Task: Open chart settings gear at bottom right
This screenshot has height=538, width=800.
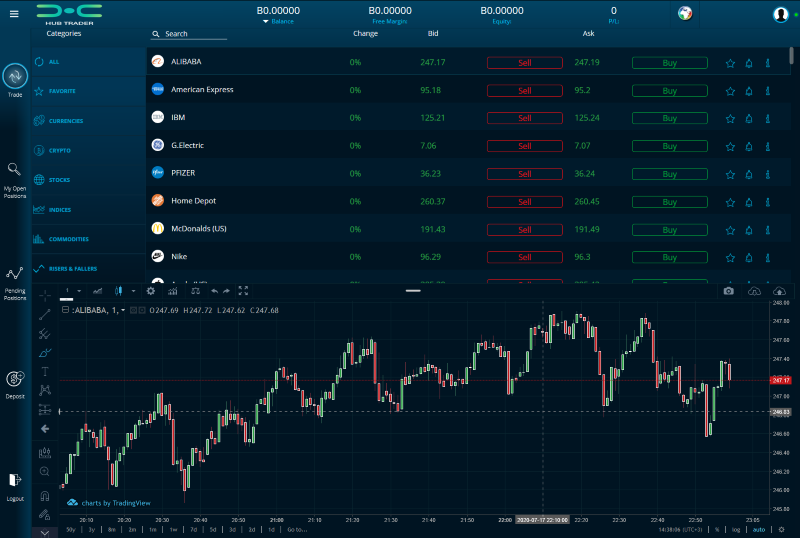Action: click(781, 530)
